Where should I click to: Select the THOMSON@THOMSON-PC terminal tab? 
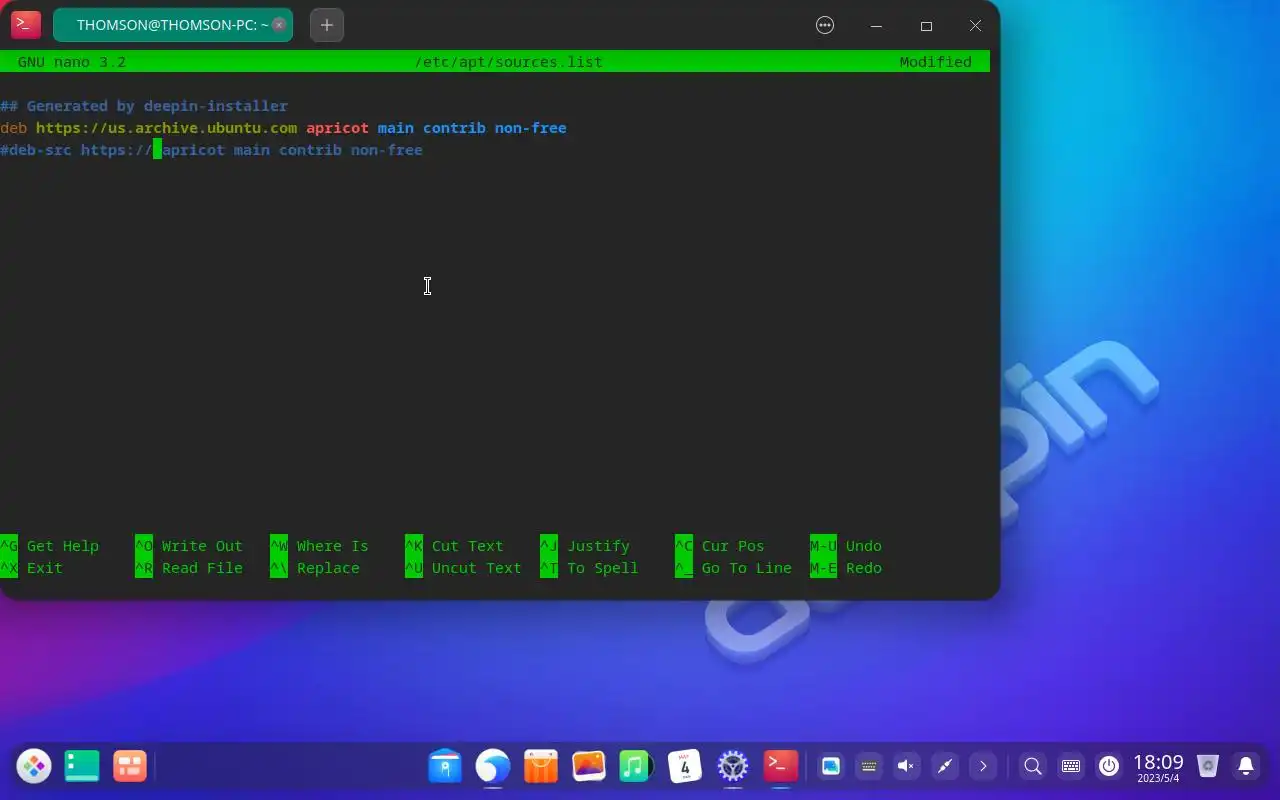[173, 25]
